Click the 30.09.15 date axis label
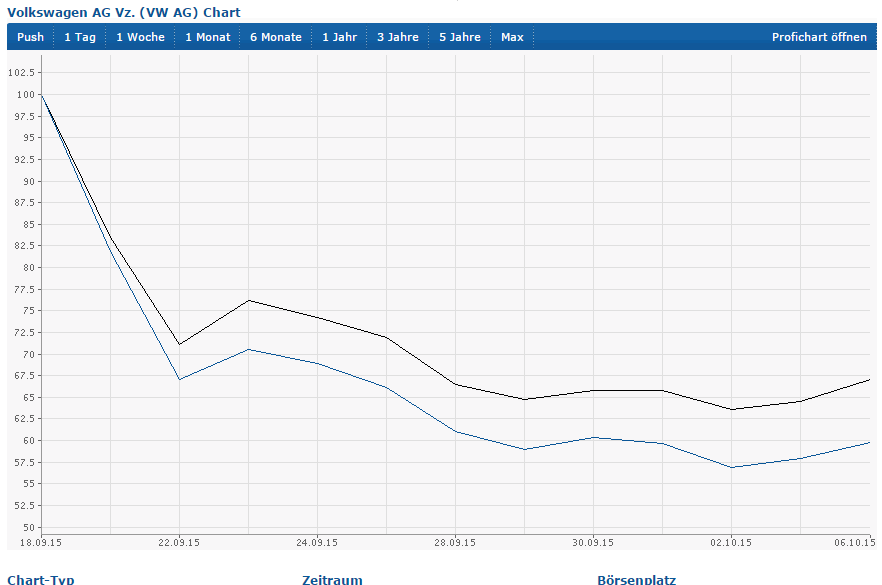The height and width of the screenshot is (585, 882). tap(593, 543)
